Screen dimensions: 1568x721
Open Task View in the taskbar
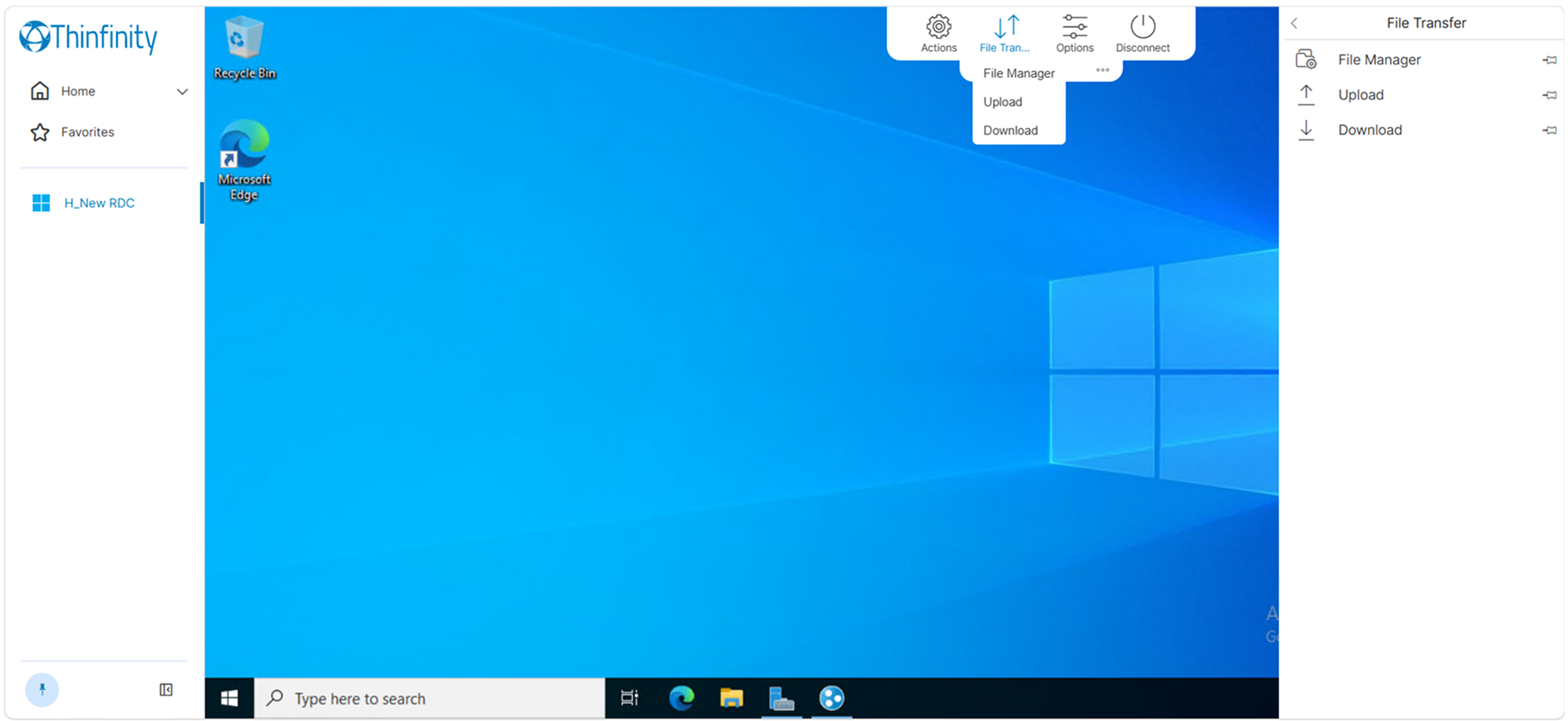629,698
